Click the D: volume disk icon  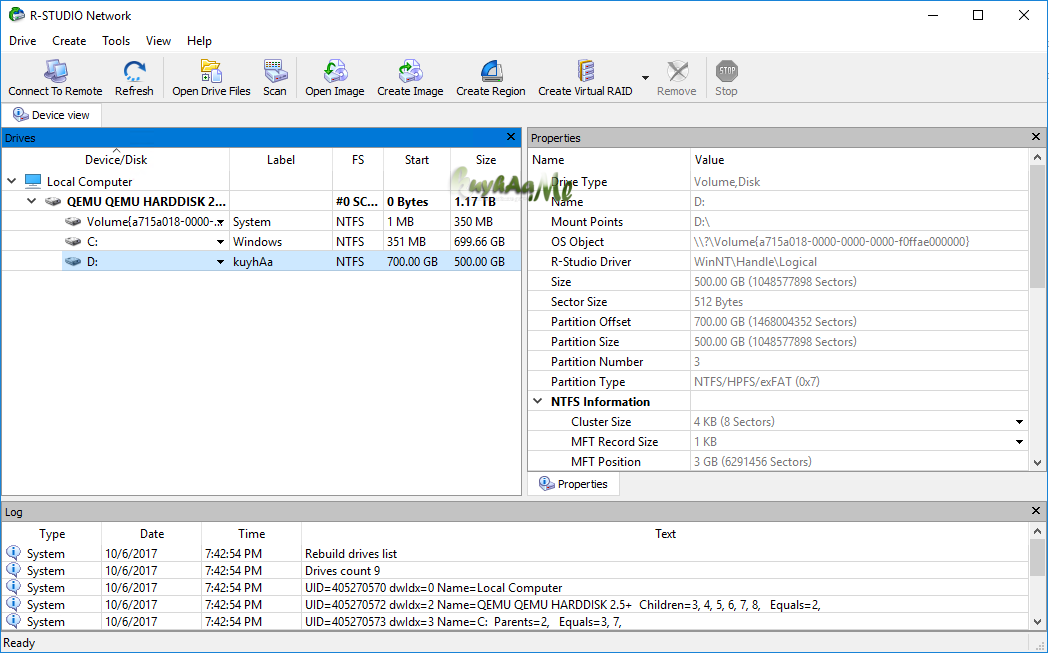point(73,262)
